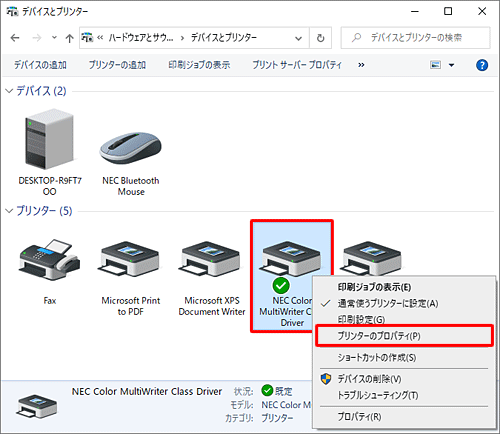Show more toolbar commands via double chevron

tap(361, 65)
